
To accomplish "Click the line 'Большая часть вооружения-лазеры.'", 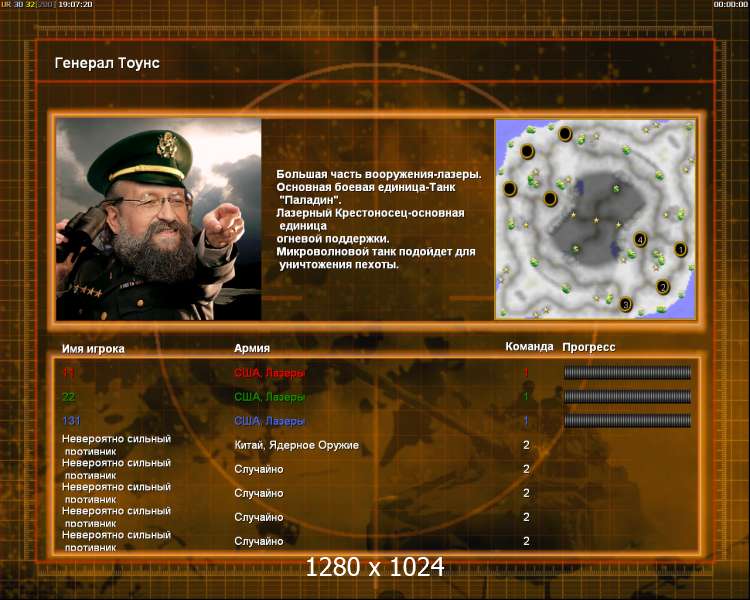I will click(x=379, y=175).
